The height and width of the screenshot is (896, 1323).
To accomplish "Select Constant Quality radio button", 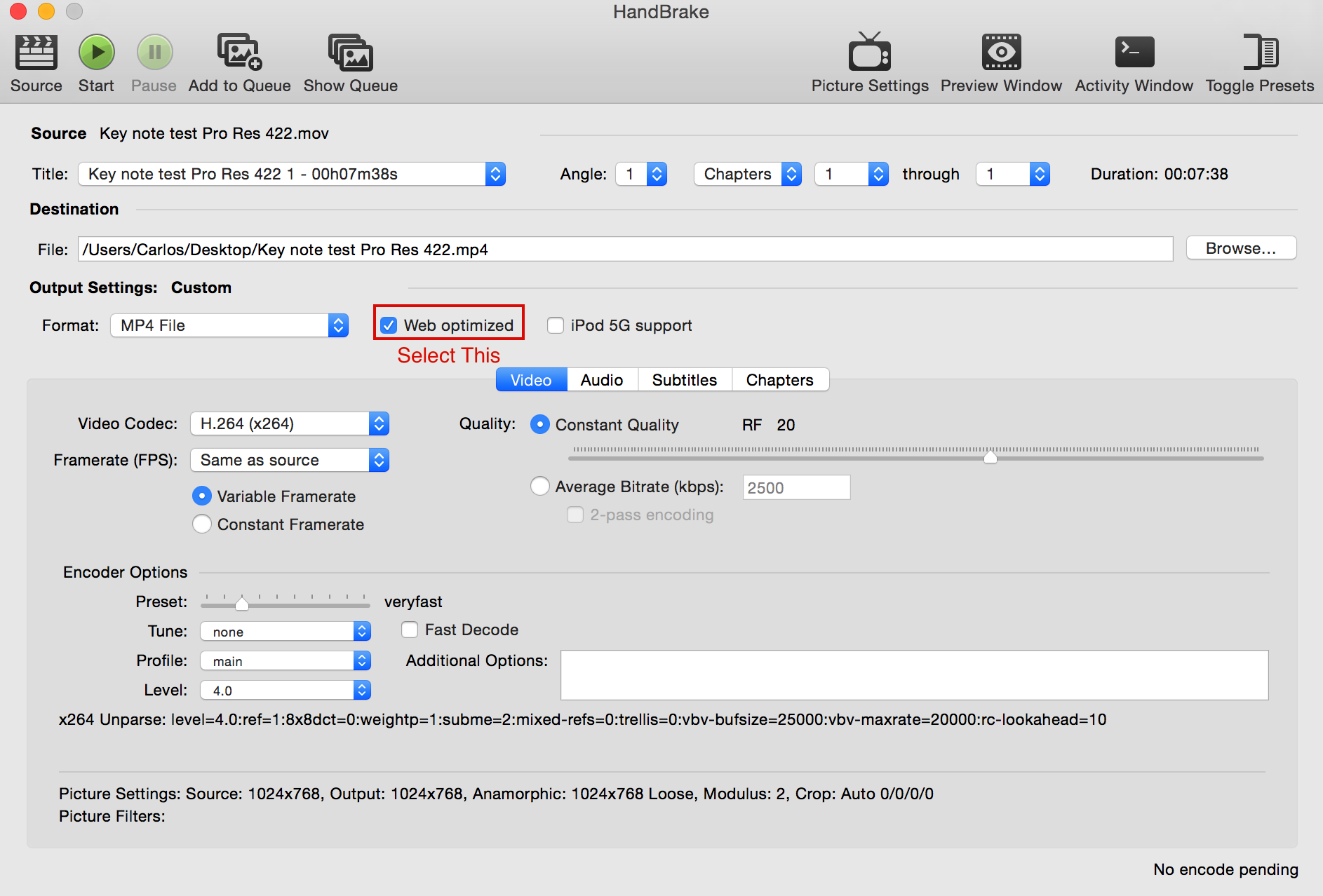I will pyautogui.click(x=539, y=424).
